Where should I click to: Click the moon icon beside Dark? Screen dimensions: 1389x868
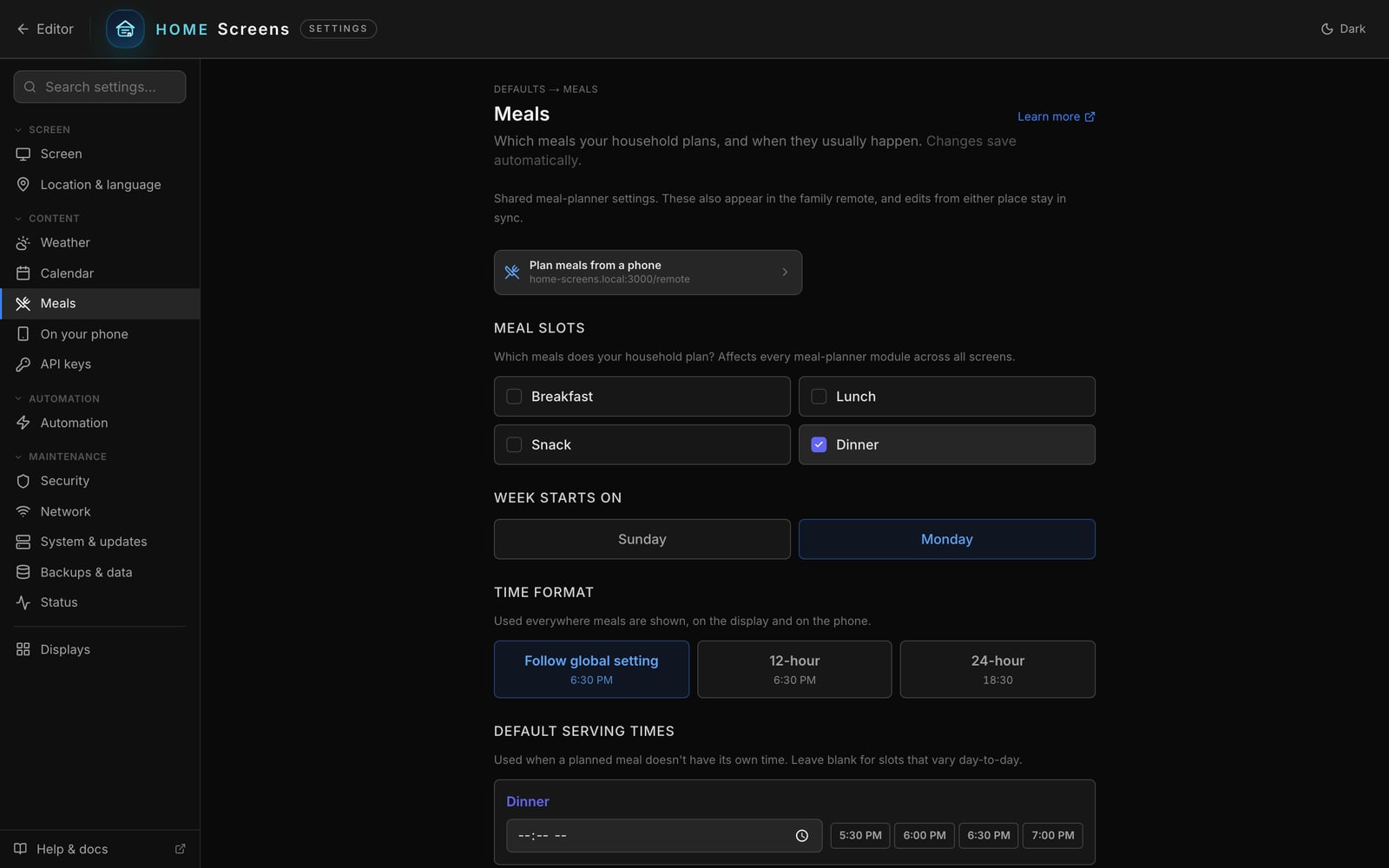(1327, 29)
